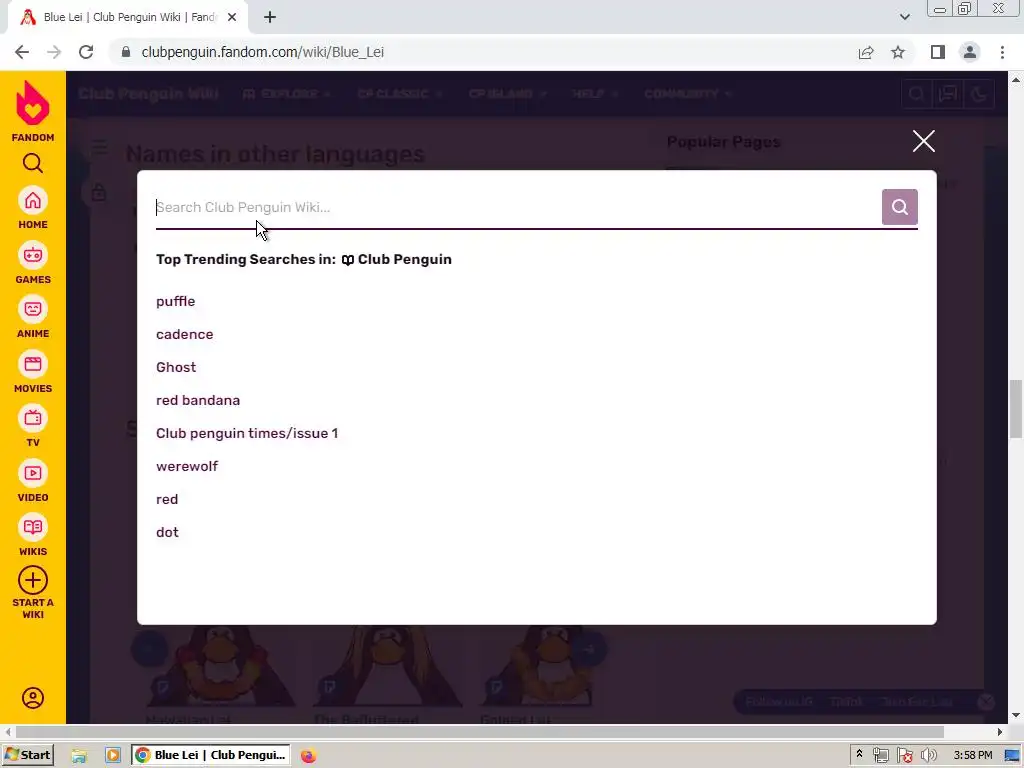The height and width of the screenshot is (768, 1024).
Task: Bookmark this page with the star icon
Action: click(898, 52)
